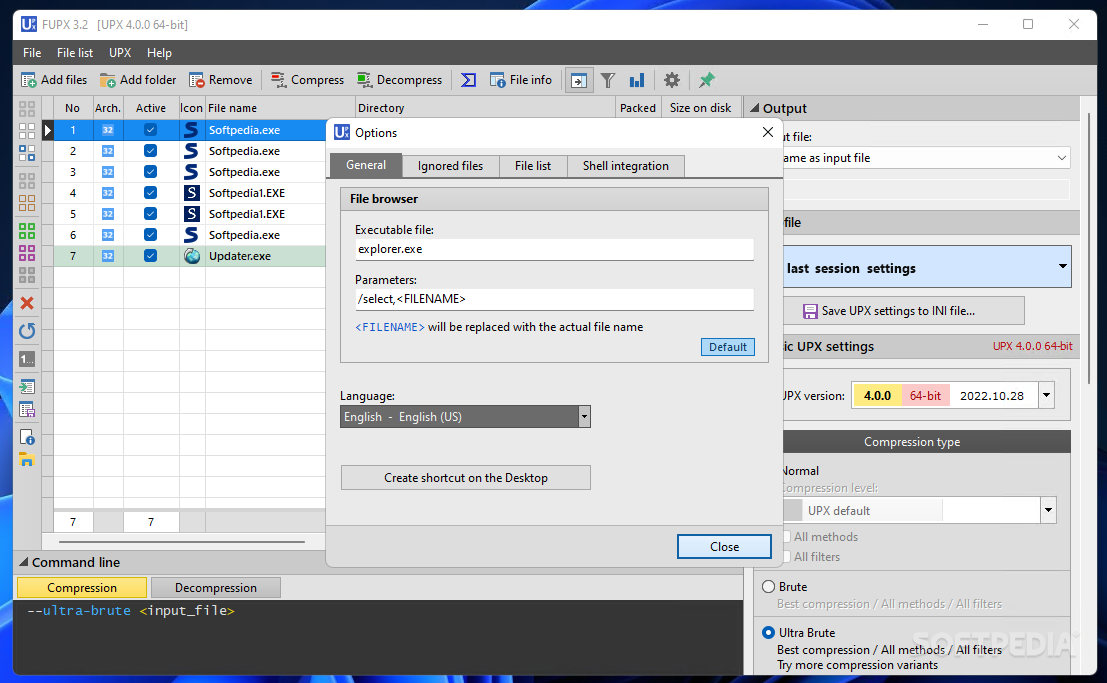
Task: Uncheck Active checkbox in row 2
Action: pos(150,150)
